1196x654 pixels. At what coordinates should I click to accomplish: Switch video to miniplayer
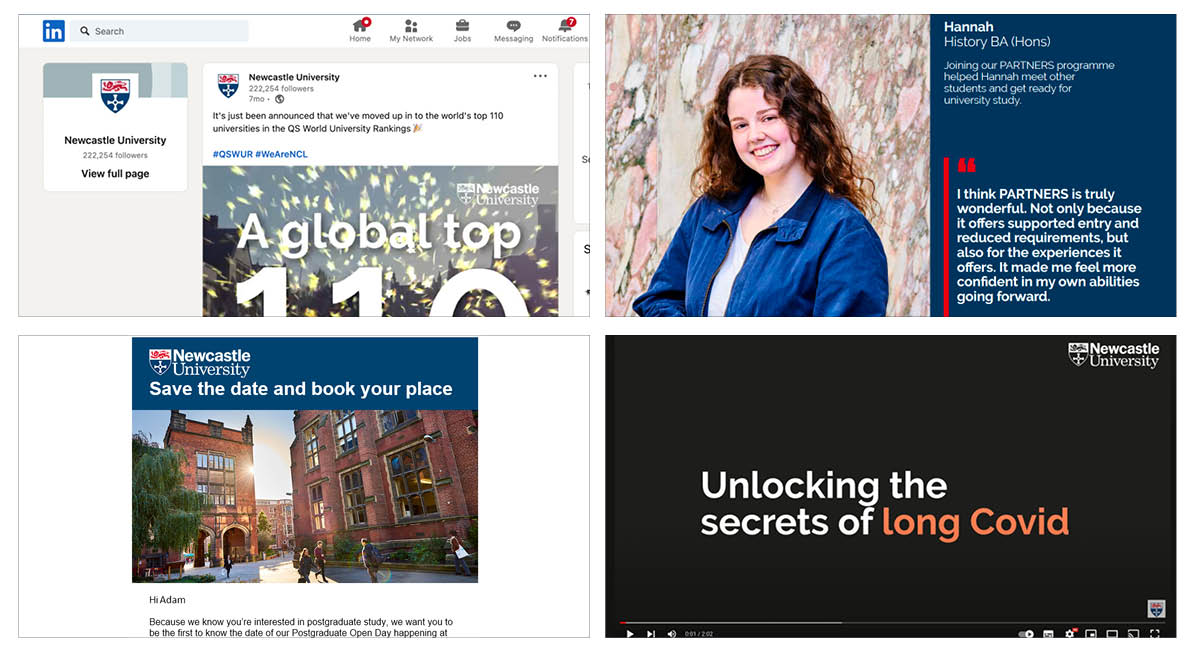pyautogui.click(x=1091, y=633)
